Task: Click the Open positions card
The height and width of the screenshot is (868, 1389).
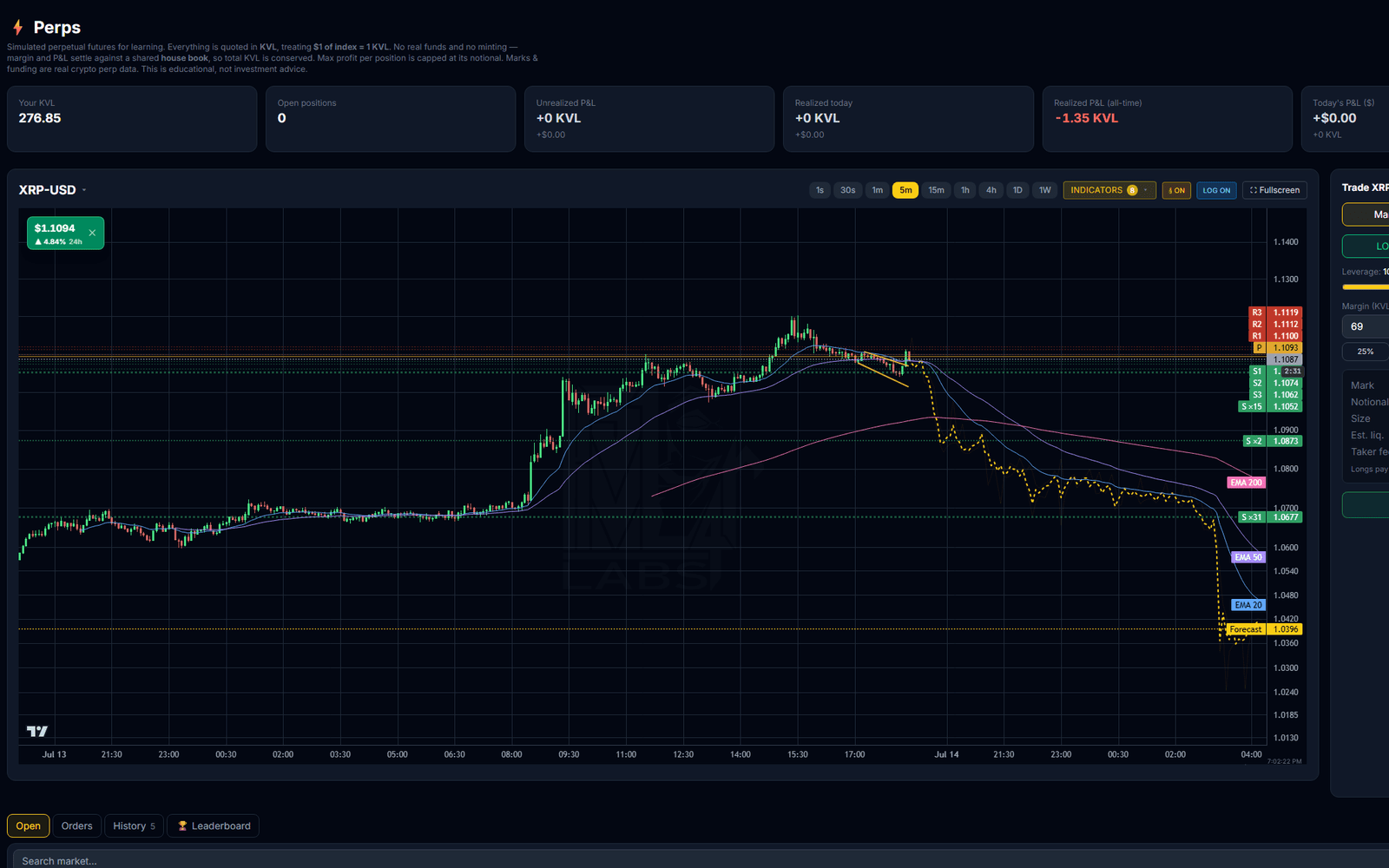Action: click(x=391, y=119)
